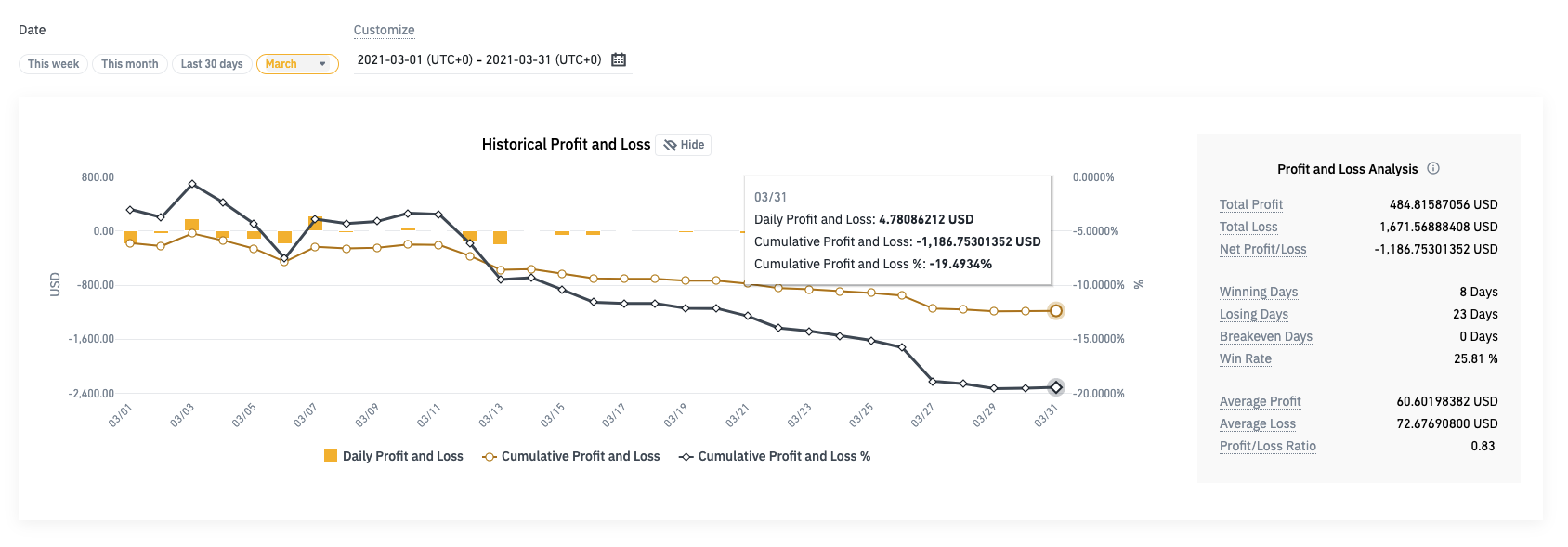Toggle Cumulative Profit and Loss % legend
The image size is (1568, 547).
[x=775, y=456]
